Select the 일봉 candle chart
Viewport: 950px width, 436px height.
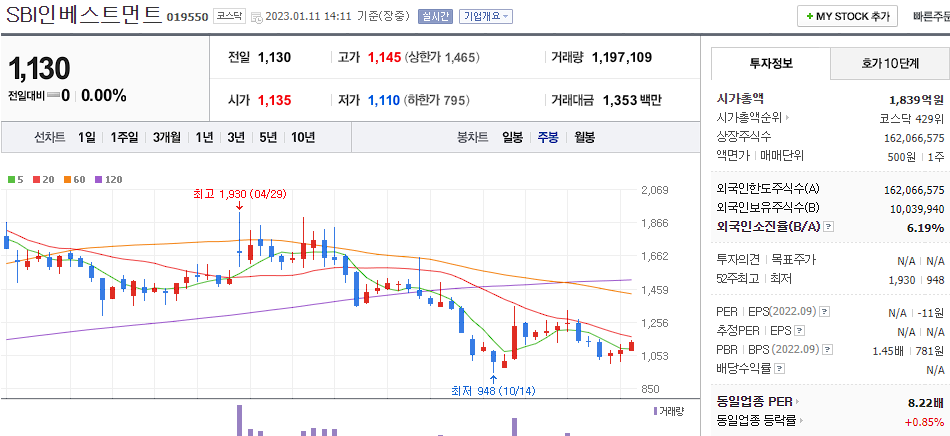(x=513, y=137)
